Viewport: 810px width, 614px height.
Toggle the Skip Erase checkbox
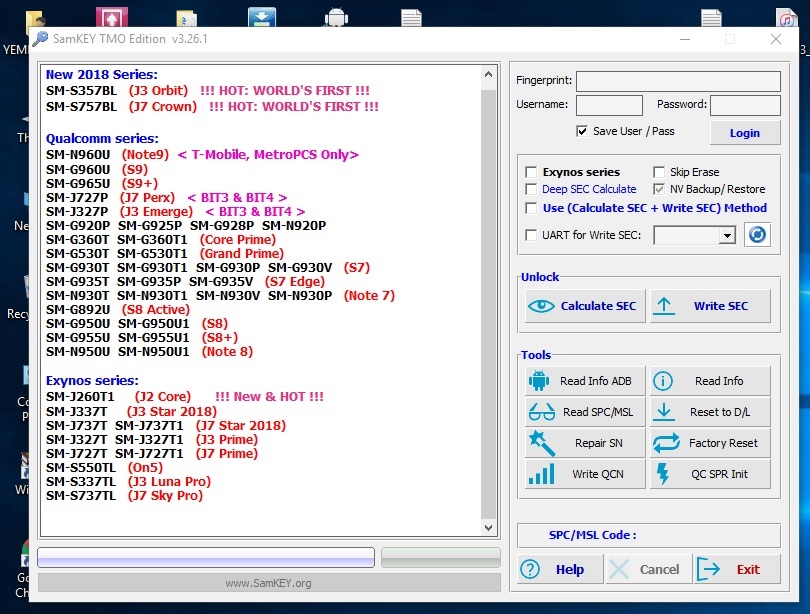pyautogui.click(x=660, y=172)
